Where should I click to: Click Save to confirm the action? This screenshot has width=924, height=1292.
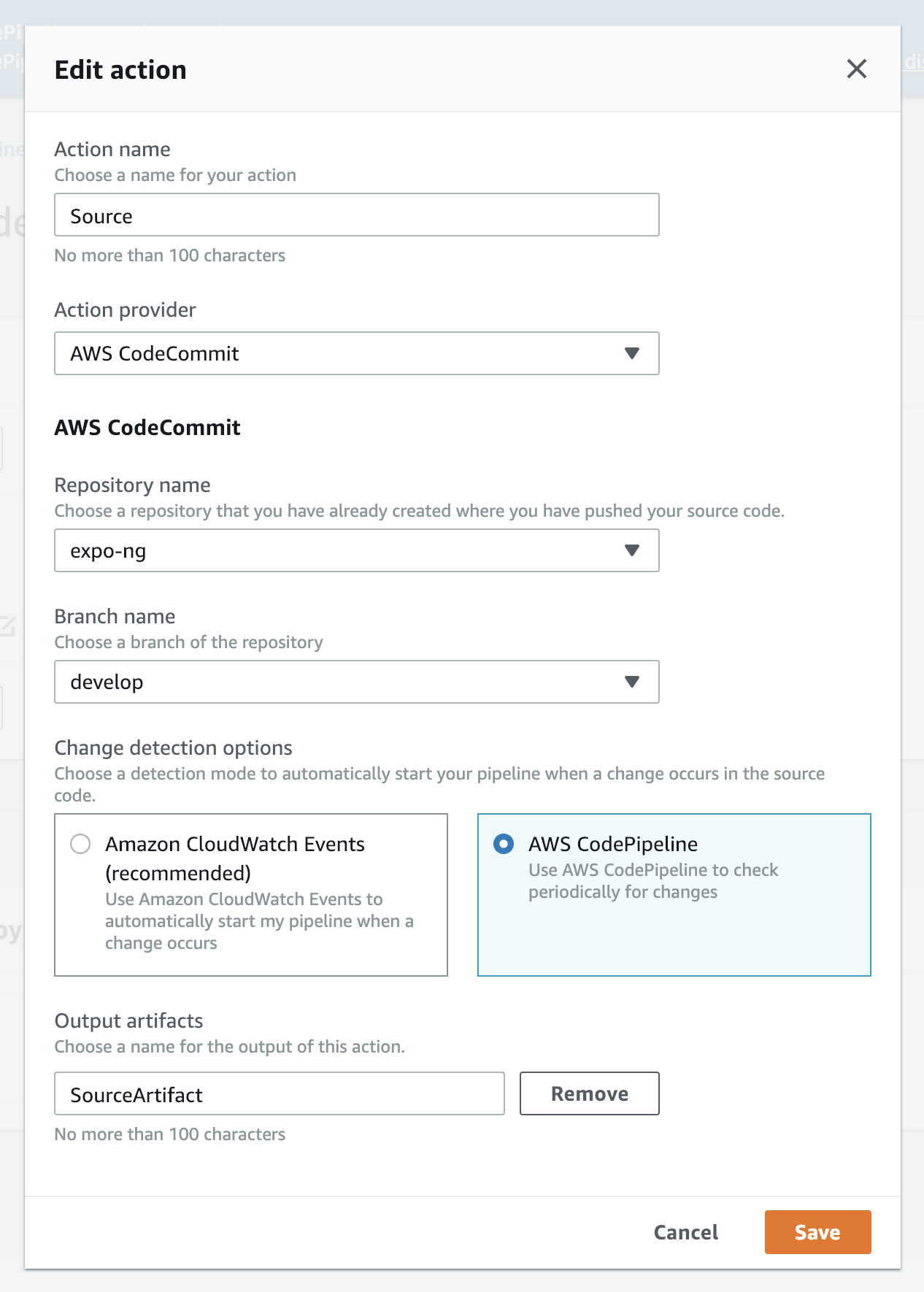coord(817,1232)
